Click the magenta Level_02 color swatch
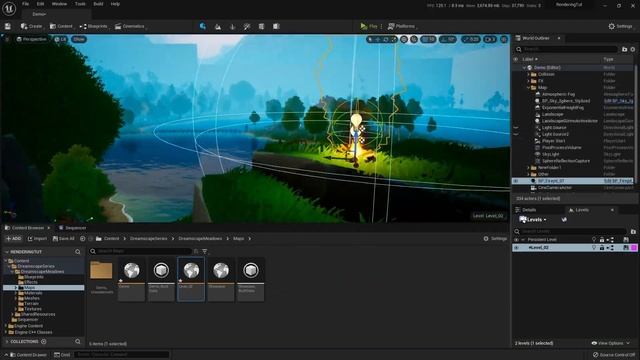640x360 pixels. (634, 248)
